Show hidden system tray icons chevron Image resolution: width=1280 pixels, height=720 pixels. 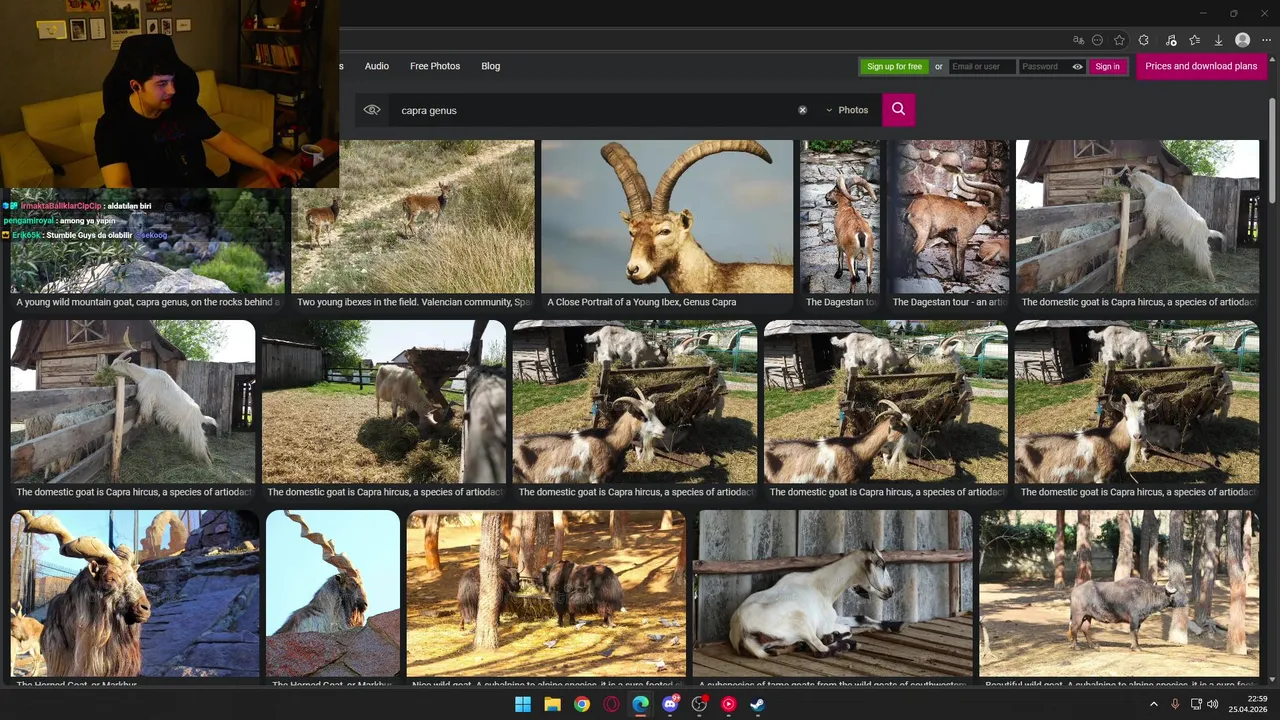click(1153, 704)
